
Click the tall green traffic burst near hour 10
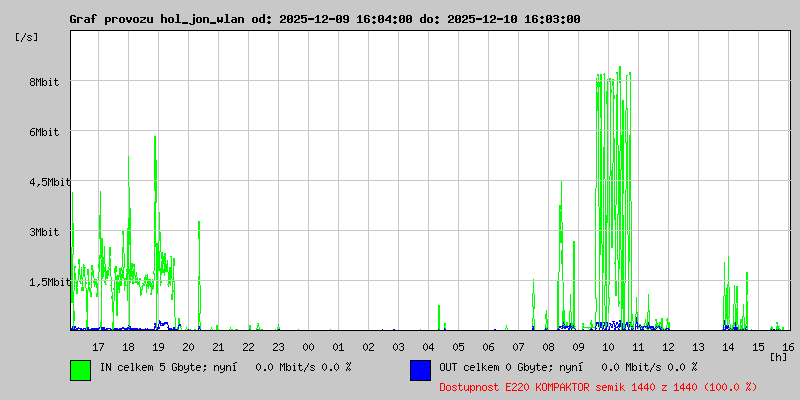coord(614,198)
